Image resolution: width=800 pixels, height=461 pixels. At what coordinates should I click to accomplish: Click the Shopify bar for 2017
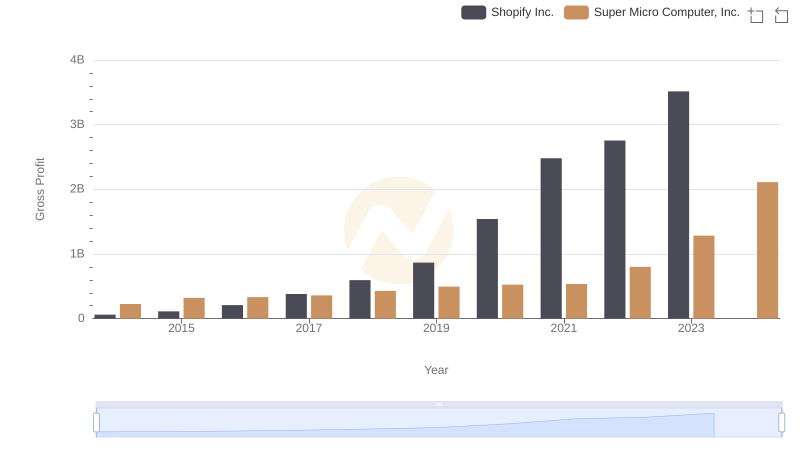pos(296,306)
